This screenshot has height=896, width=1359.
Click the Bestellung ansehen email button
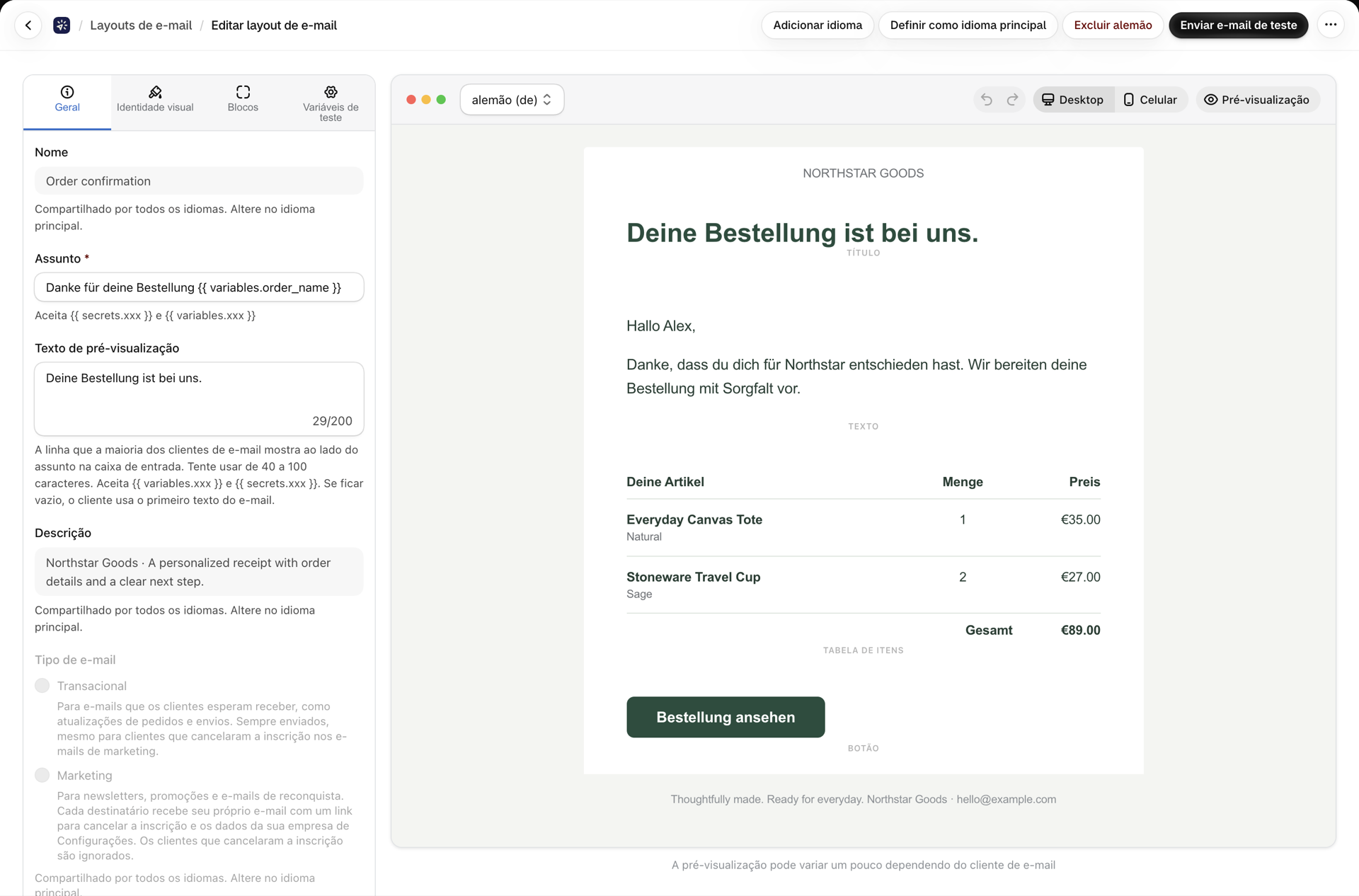726,717
